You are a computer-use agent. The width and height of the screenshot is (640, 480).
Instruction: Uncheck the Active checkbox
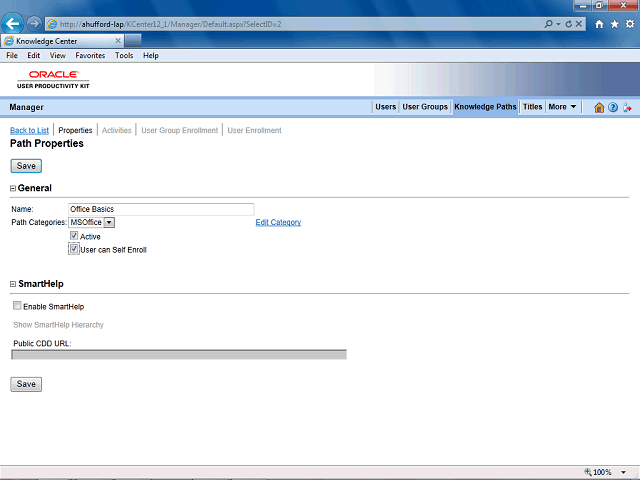tap(74, 236)
